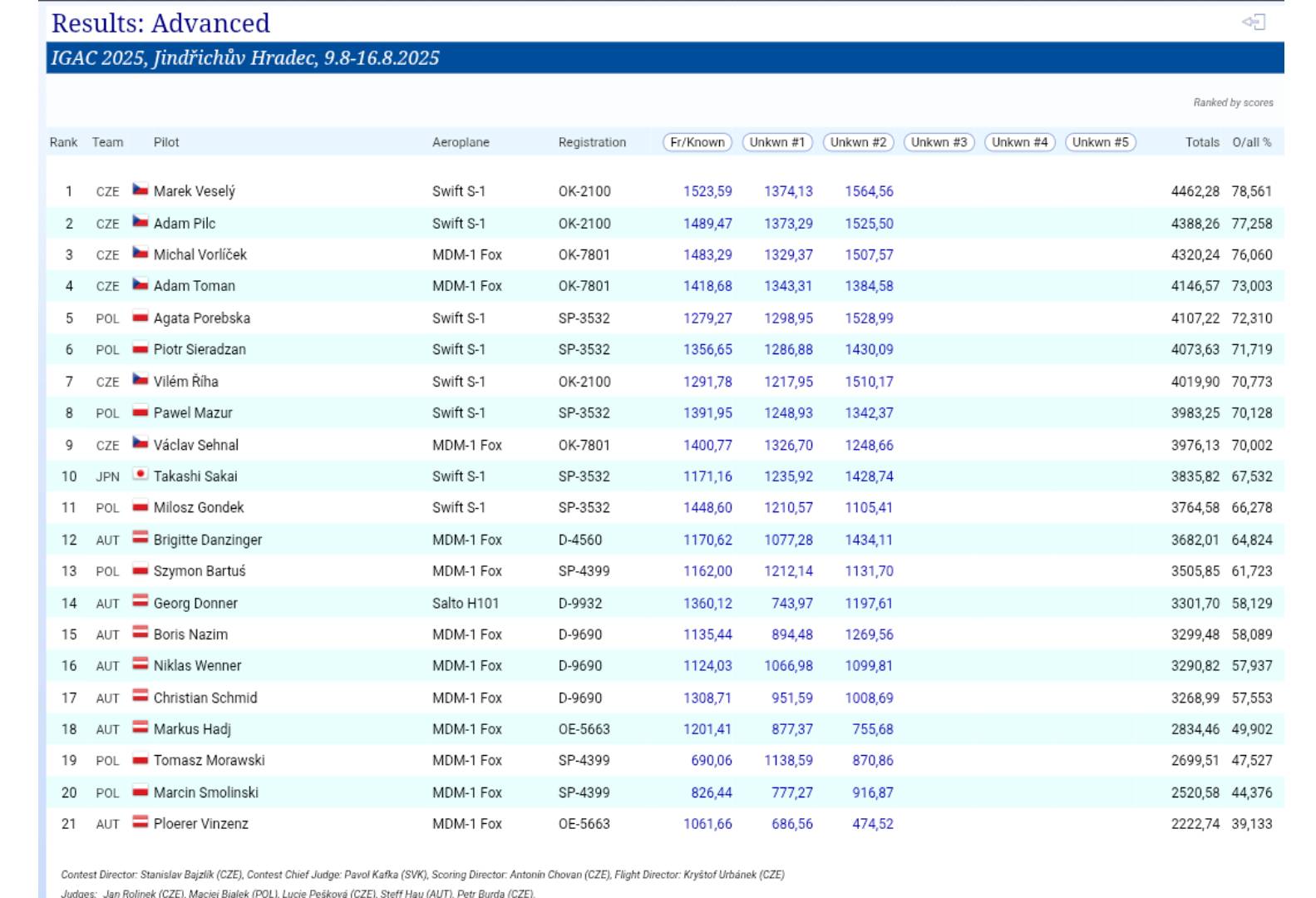The height and width of the screenshot is (898, 1316).
Task: Click the Totals column header
Action: coord(1201,142)
